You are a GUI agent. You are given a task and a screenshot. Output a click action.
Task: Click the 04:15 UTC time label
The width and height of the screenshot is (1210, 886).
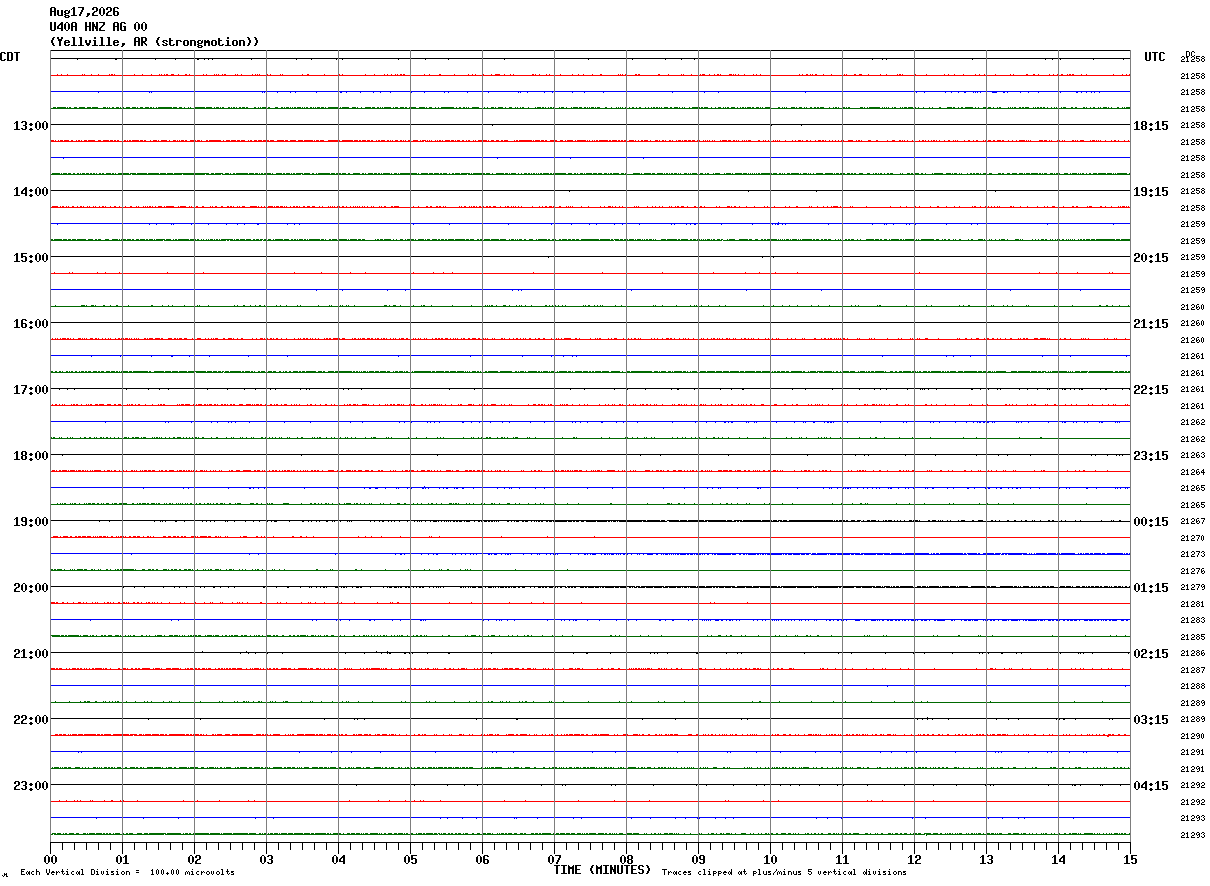[x=1150, y=786]
